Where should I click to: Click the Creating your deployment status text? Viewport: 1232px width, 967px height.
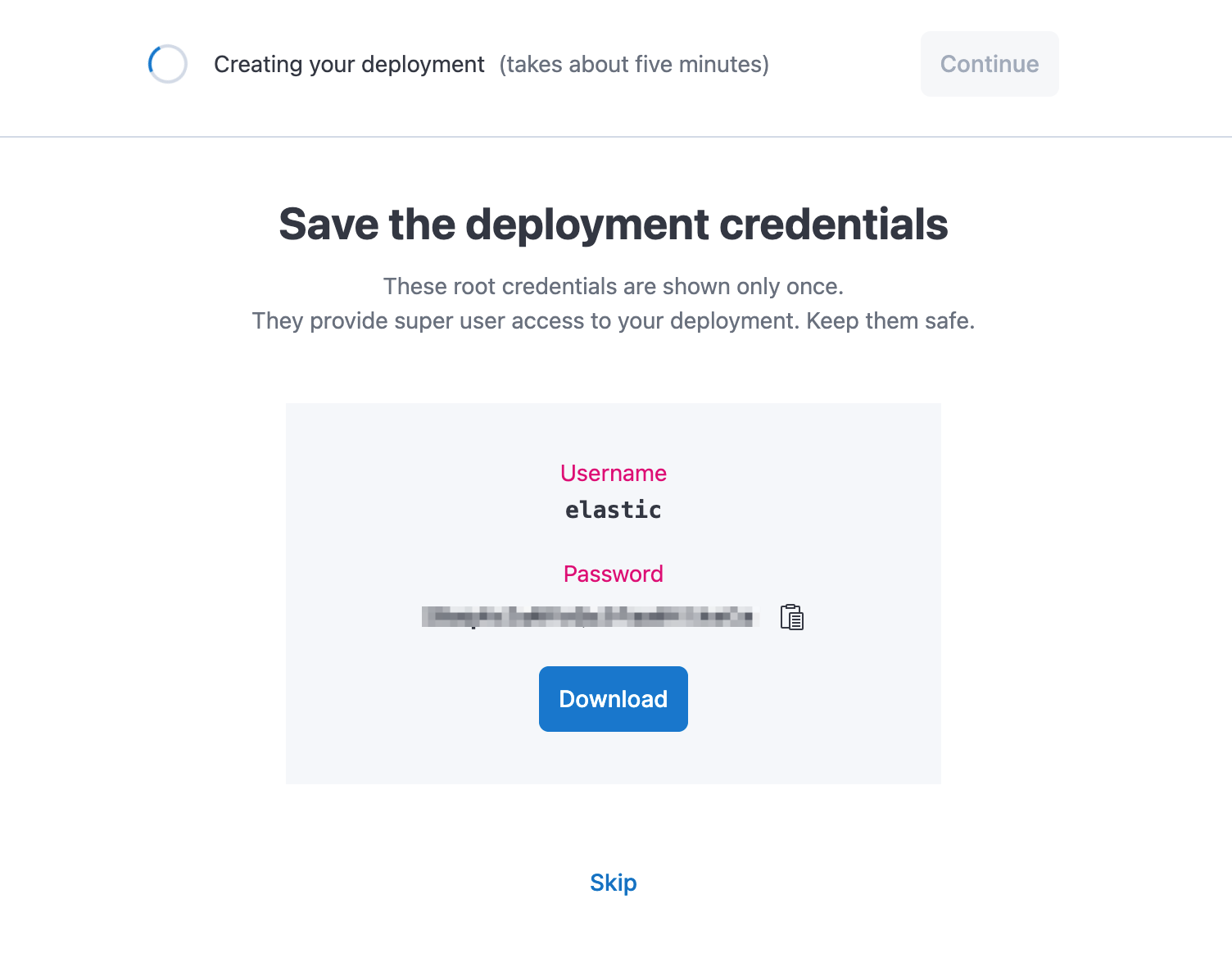point(349,65)
